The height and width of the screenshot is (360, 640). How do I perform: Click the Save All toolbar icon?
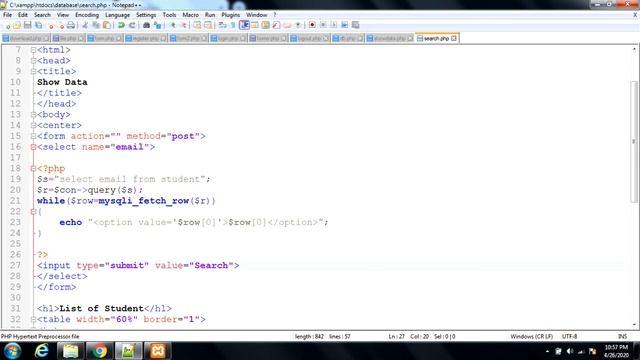coord(39,25)
